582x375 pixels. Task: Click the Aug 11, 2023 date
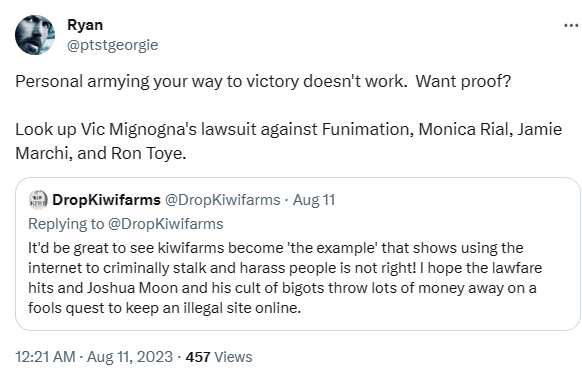pos(130,357)
